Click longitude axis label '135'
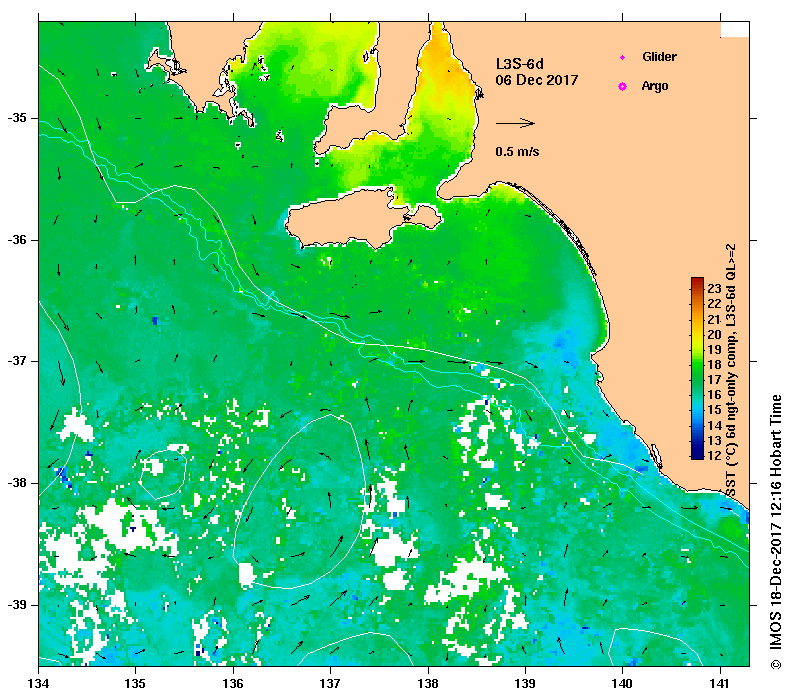 pyautogui.click(x=135, y=684)
